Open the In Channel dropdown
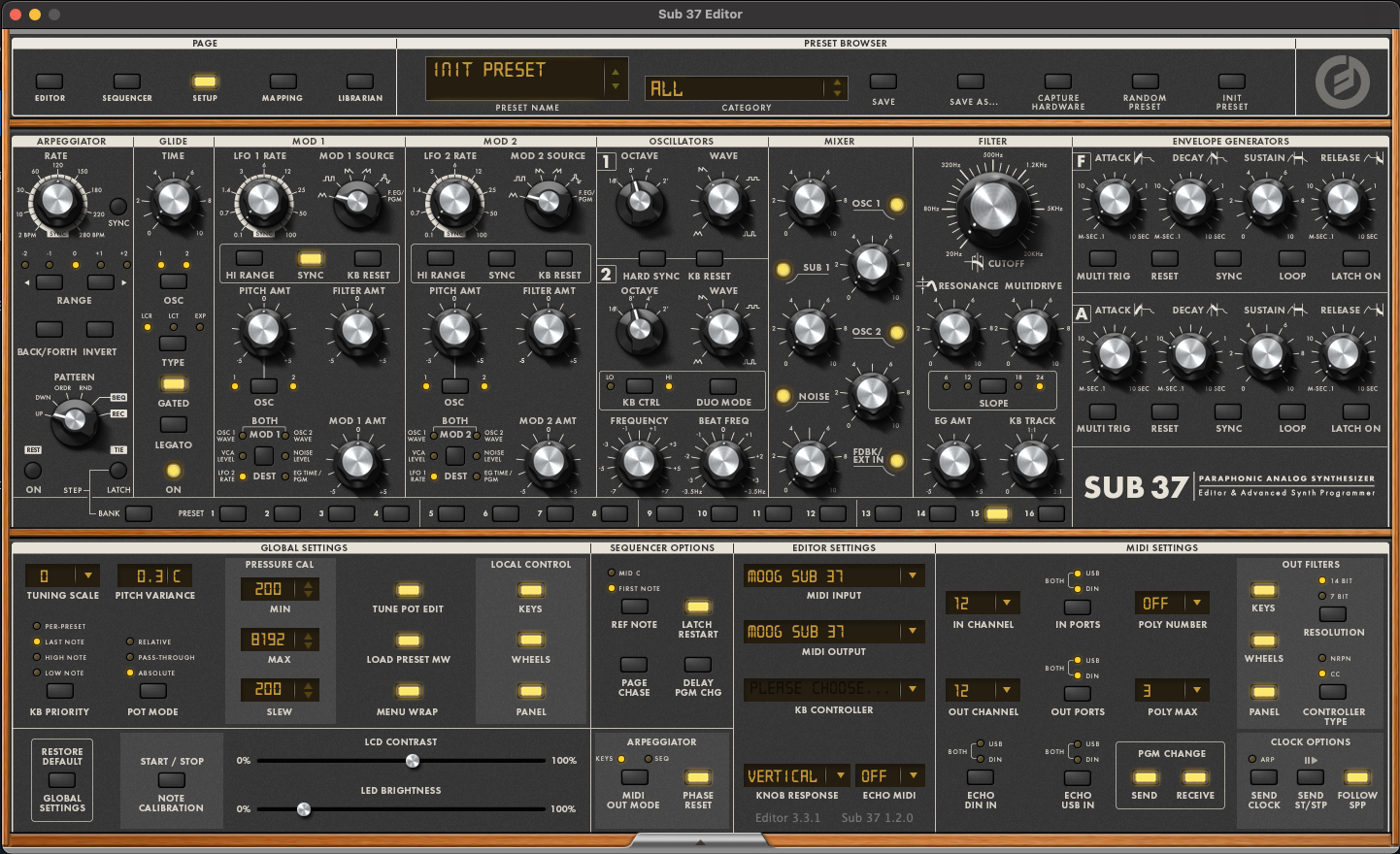Image resolution: width=1400 pixels, height=854 pixels. (x=983, y=604)
